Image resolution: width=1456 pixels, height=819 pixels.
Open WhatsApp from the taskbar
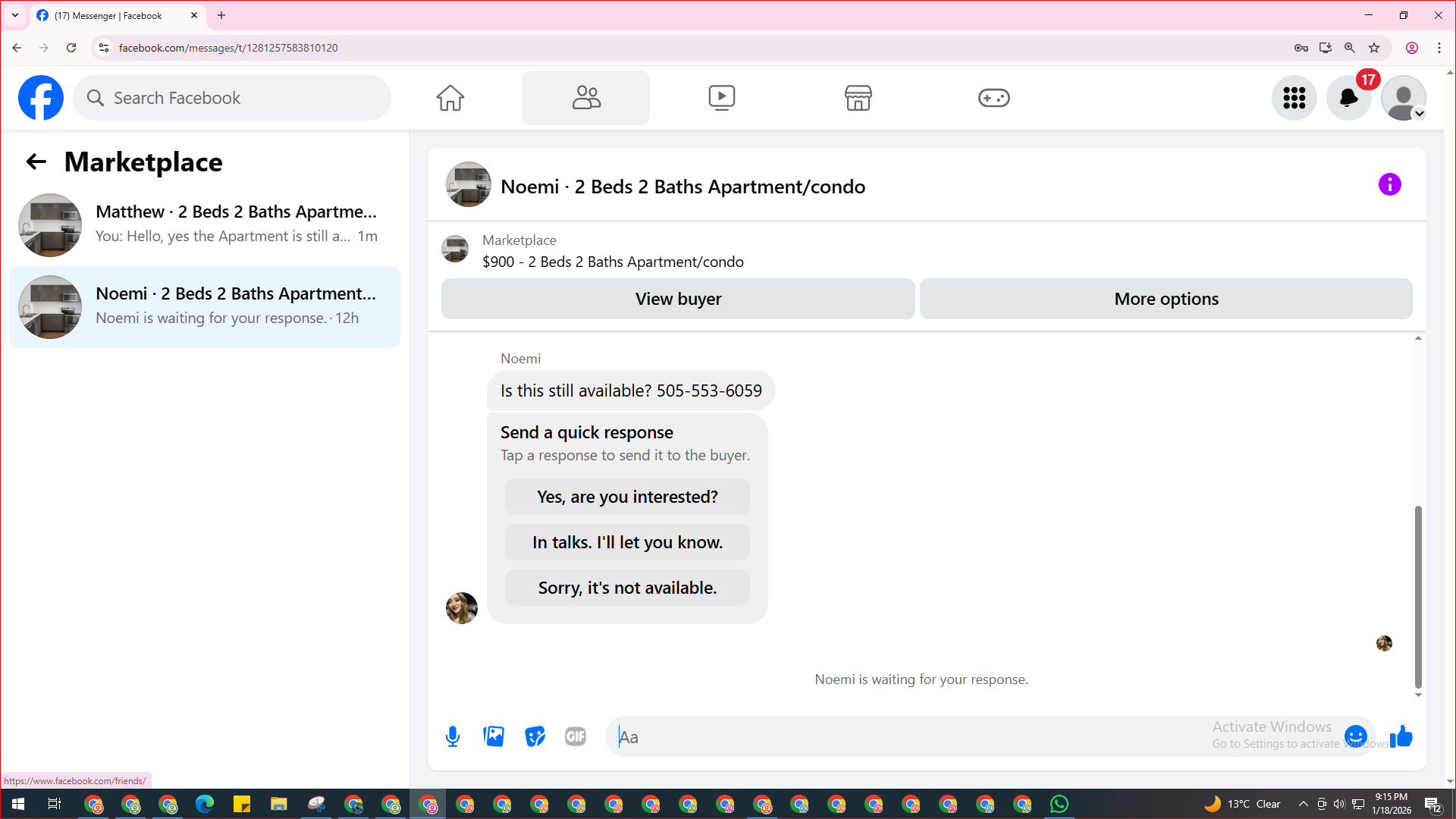tap(1059, 804)
